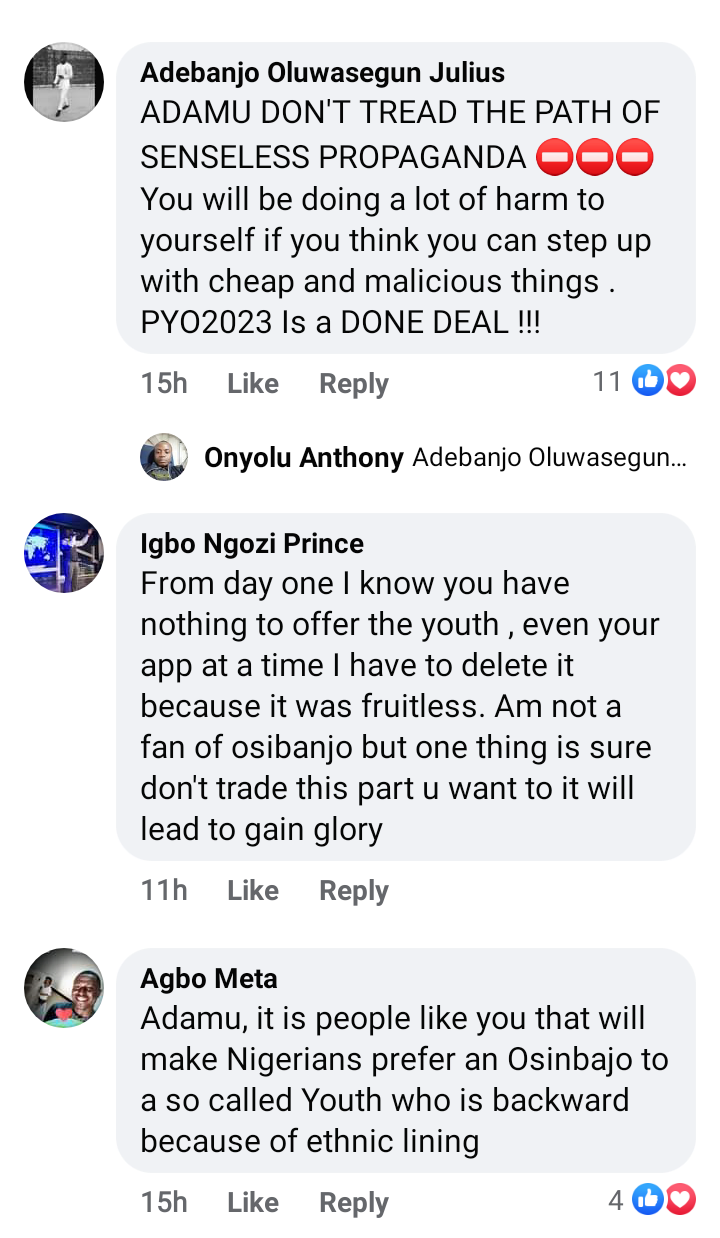This screenshot has height=1238, width=720.
Task: Open Igbo Ngozi Prince's profile picture
Action: pyautogui.click(x=64, y=553)
